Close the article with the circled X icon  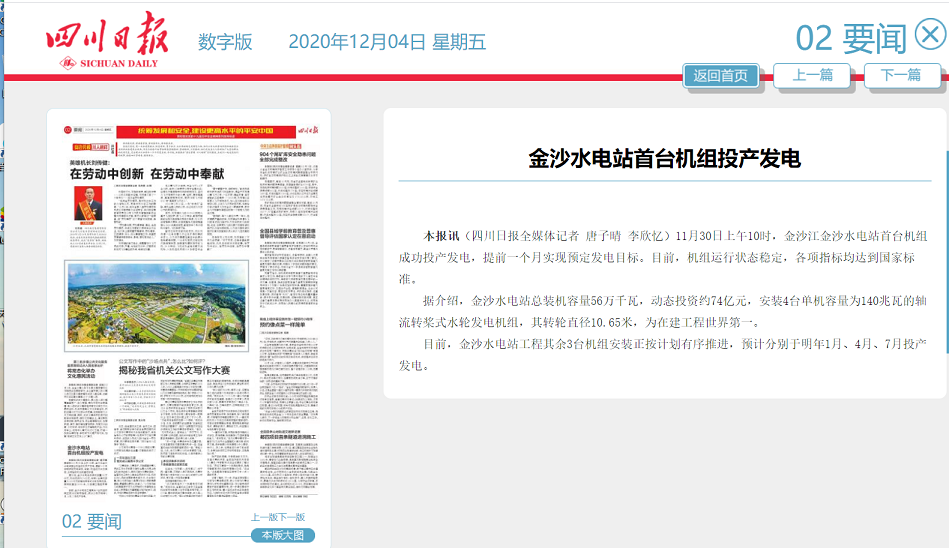click(x=929, y=36)
